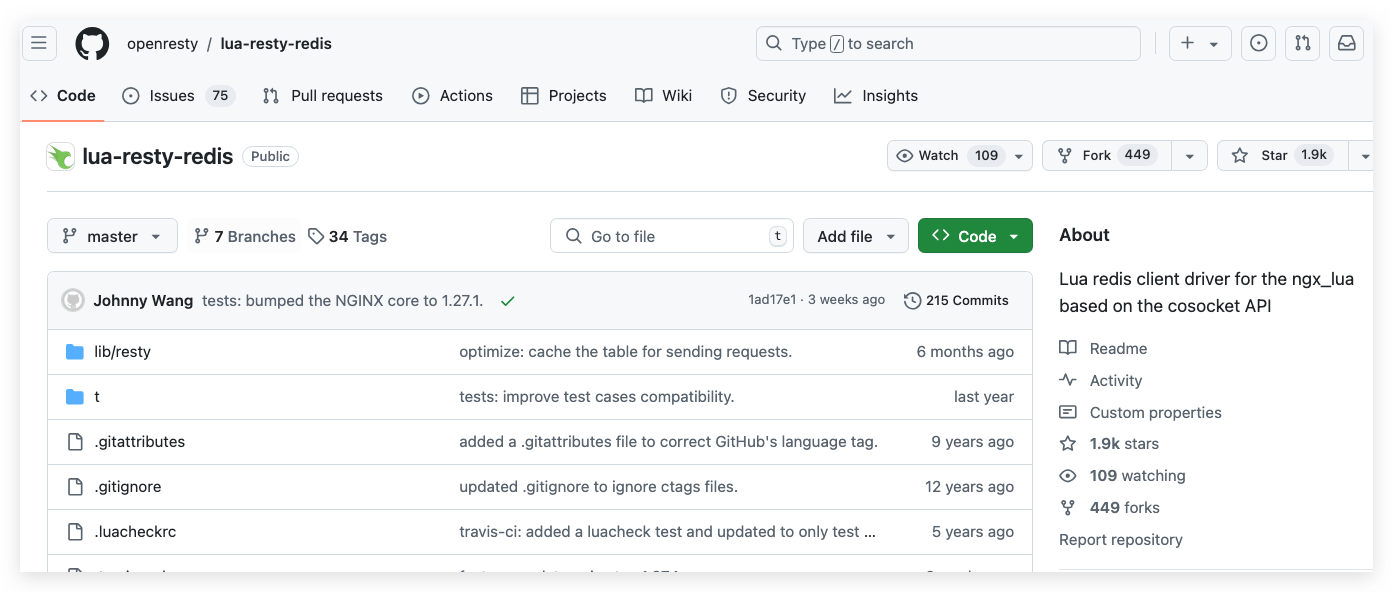Click the 'About' sidebar heading
The width and height of the screenshot is (1393, 592).
[1084, 236]
